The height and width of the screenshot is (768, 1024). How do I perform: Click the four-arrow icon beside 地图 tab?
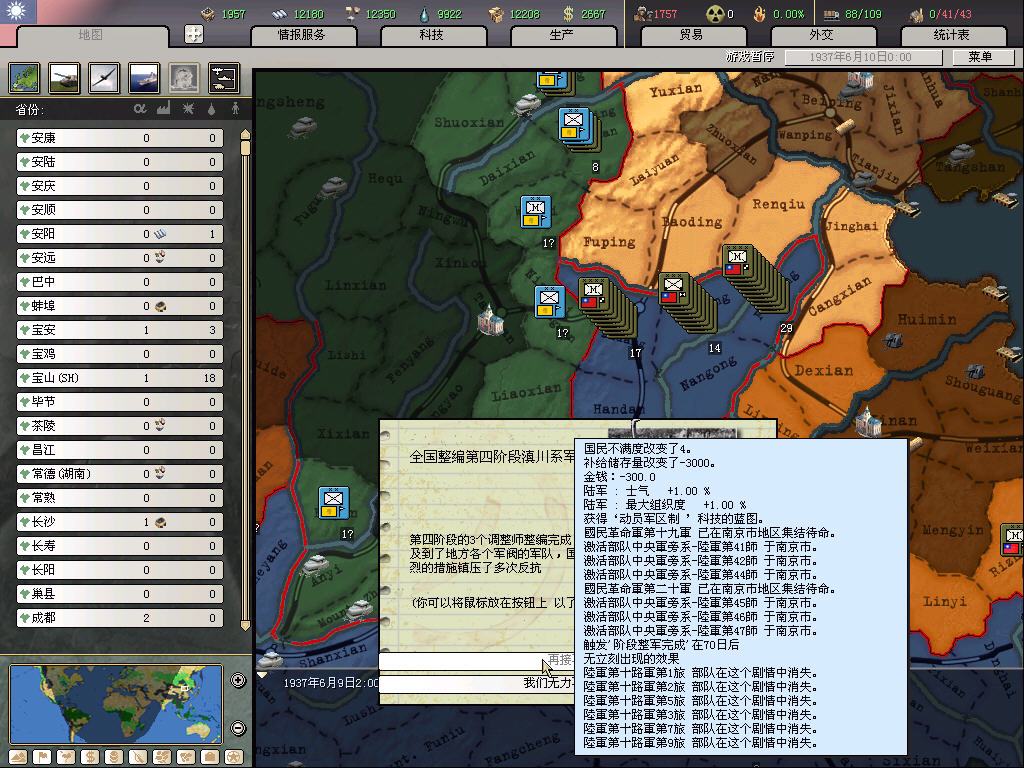coord(194,34)
